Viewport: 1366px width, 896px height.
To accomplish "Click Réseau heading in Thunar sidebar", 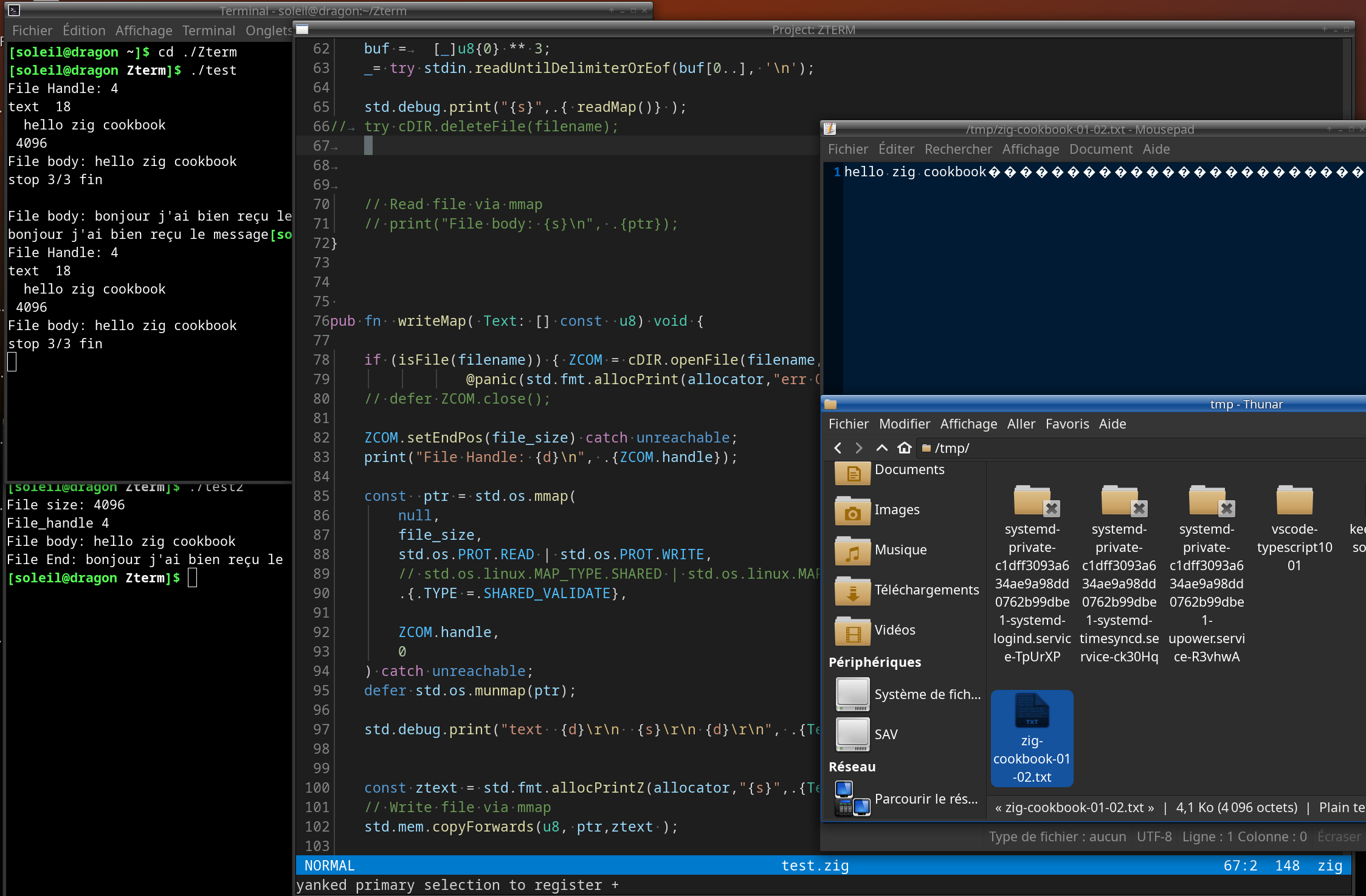I will coord(852,767).
